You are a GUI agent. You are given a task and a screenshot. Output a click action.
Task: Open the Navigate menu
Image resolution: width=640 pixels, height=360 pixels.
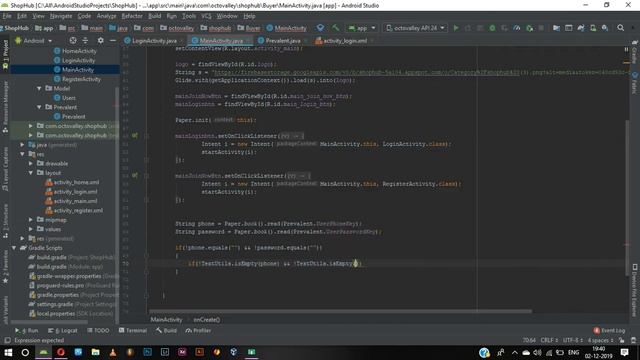(x=61, y=16)
